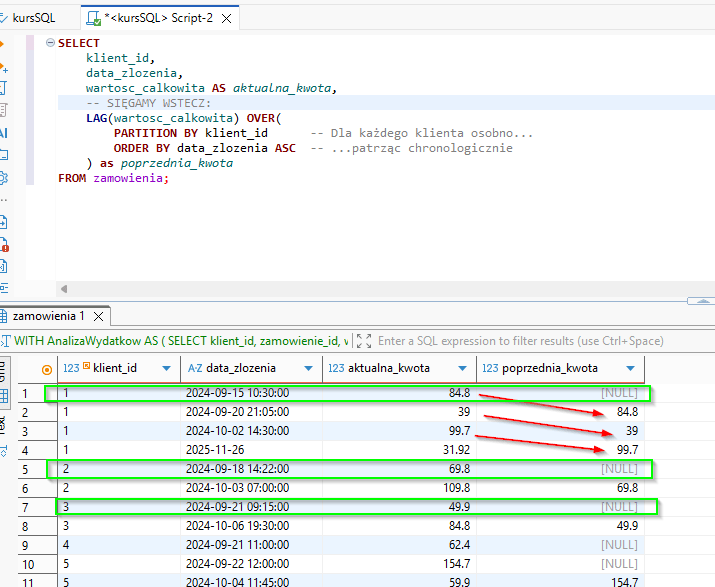Image resolution: width=715 pixels, height=587 pixels.
Task: Click the AI assistant icon in editor sidebar
Action: (3, 133)
